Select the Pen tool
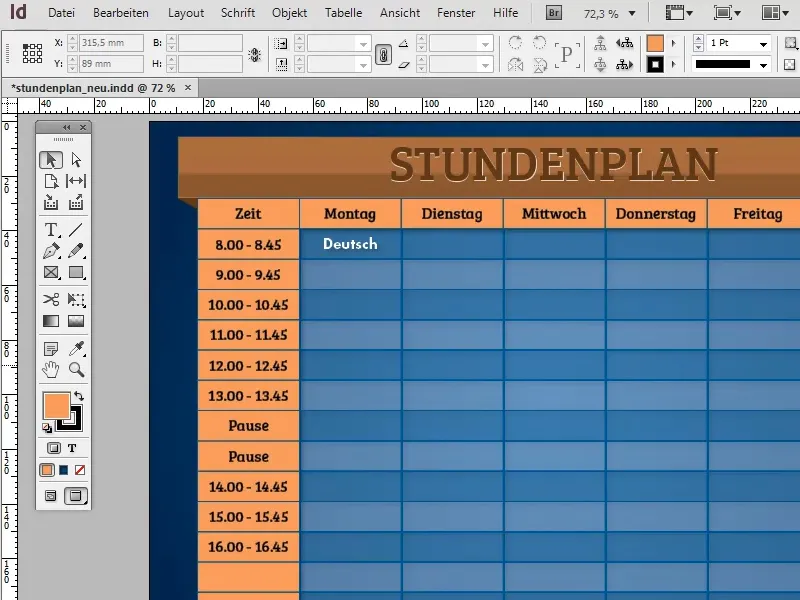 point(51,251)
